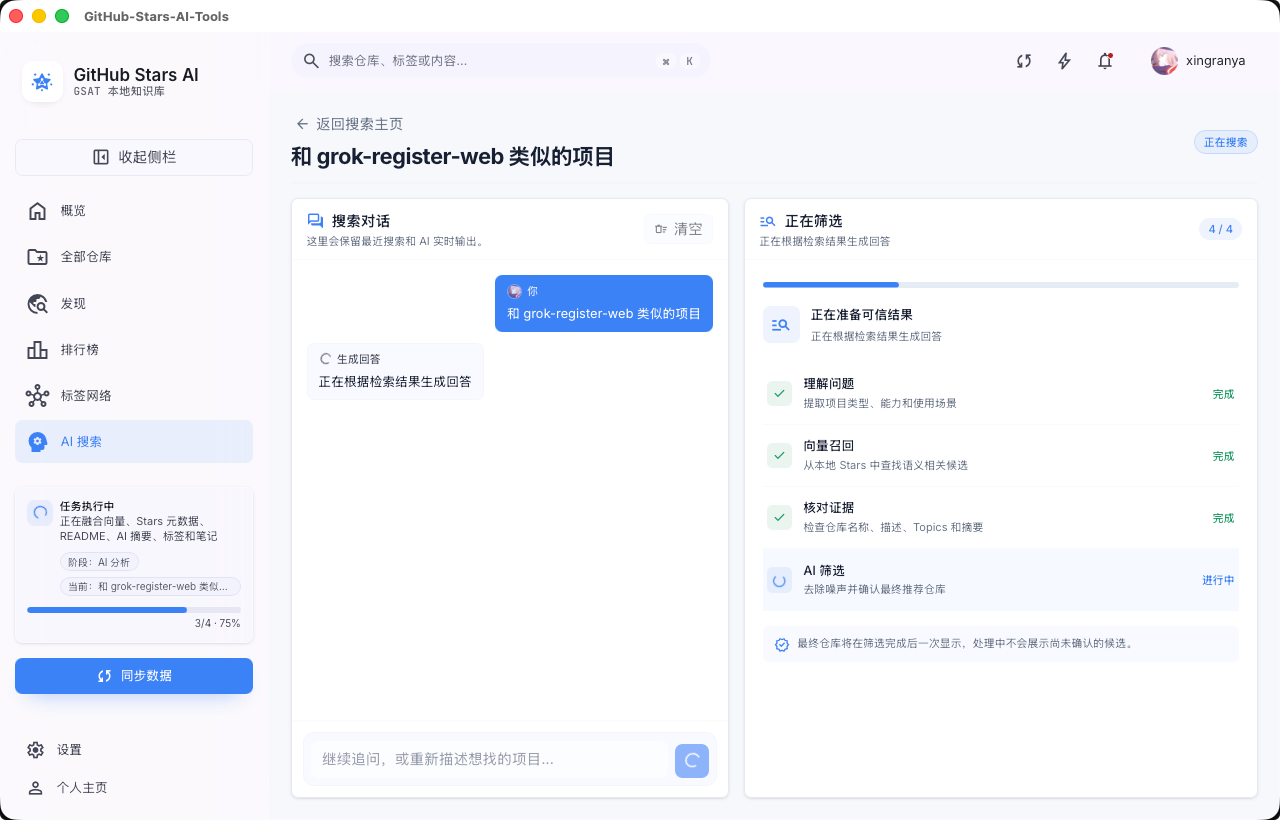Click the 阶段：AI 分析 tag
1280x820 pixels.
pyautogui.click(x=99, y=562)
